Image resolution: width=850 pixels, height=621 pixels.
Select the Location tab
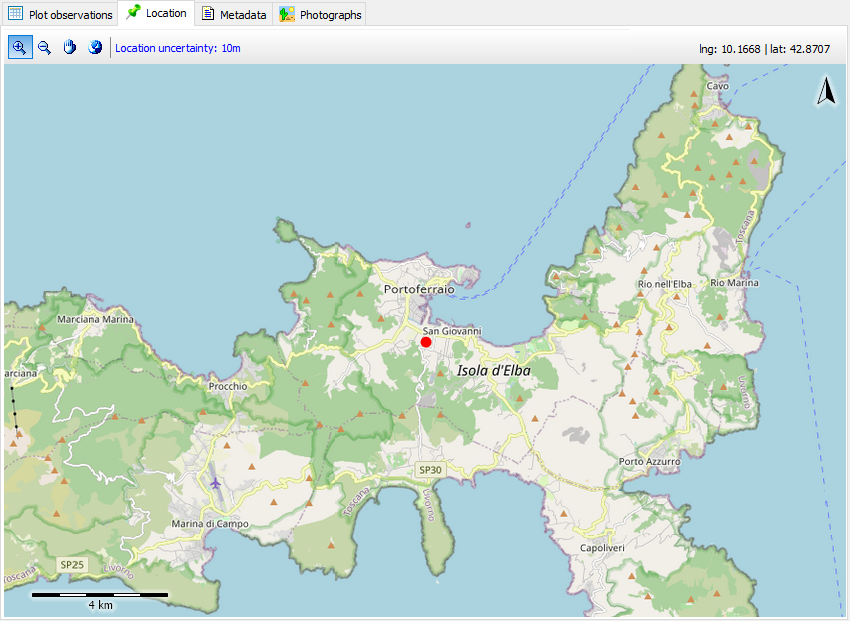156,14
